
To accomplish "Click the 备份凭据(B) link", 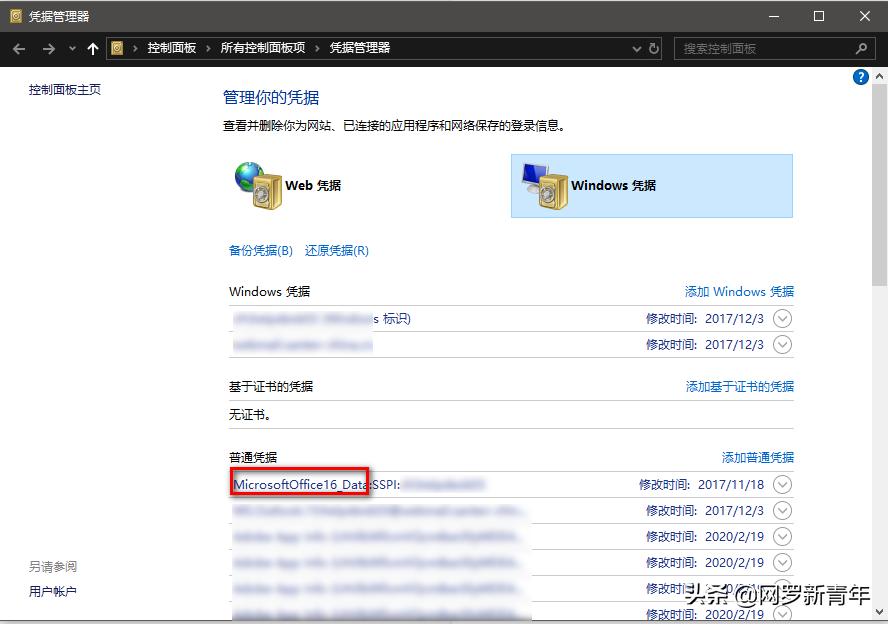I will tap(260, 250).
